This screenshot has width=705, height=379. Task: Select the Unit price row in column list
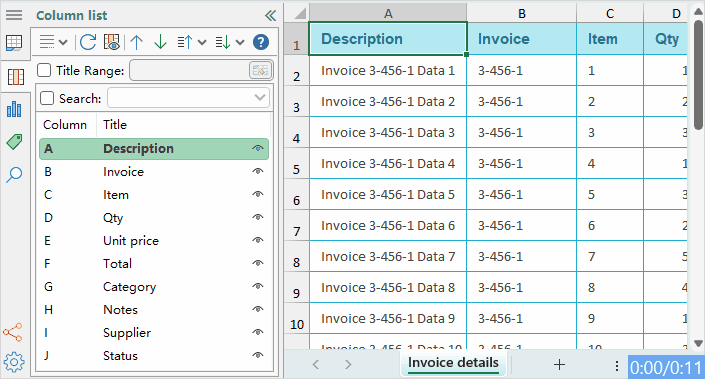coord(154,241)
